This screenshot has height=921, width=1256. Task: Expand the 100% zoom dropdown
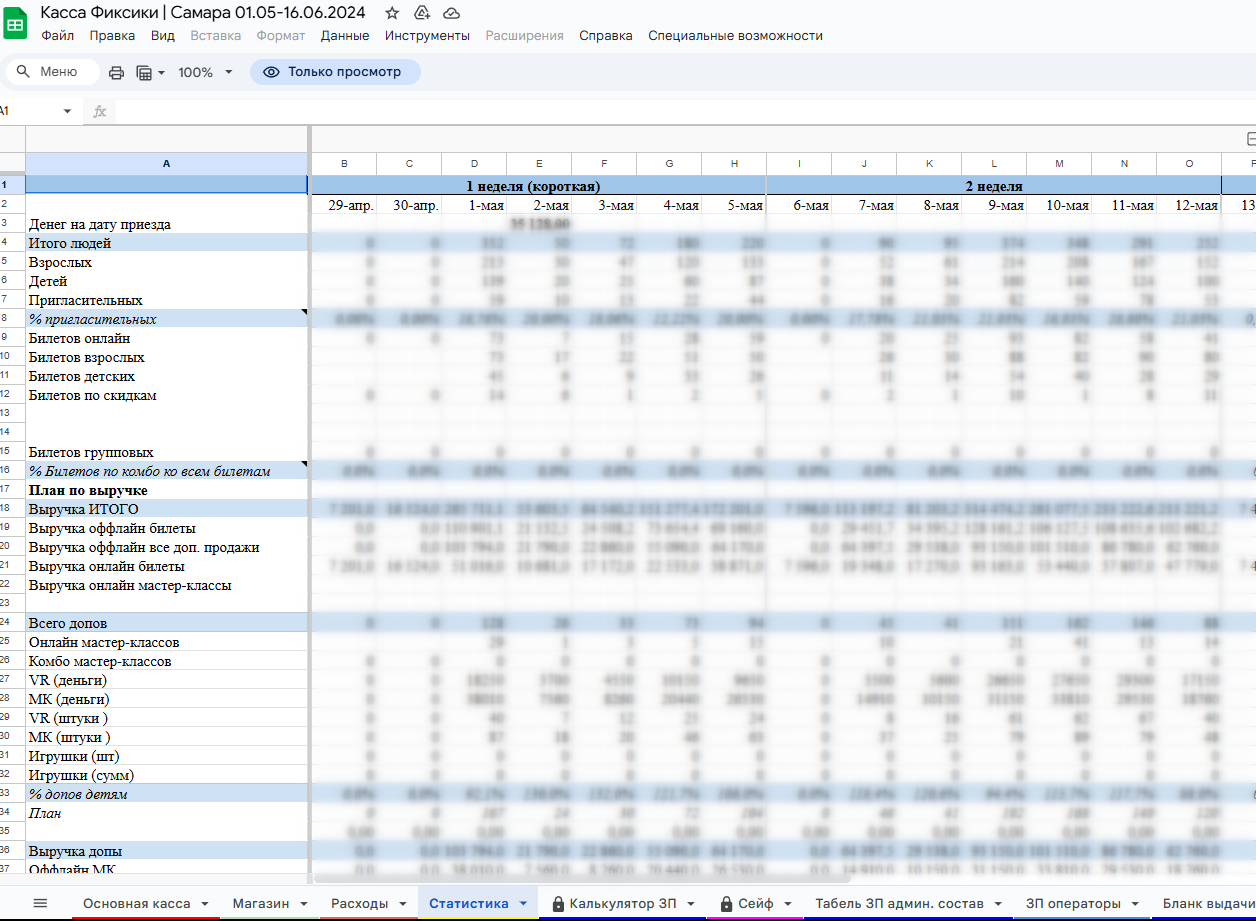[205, 72]
